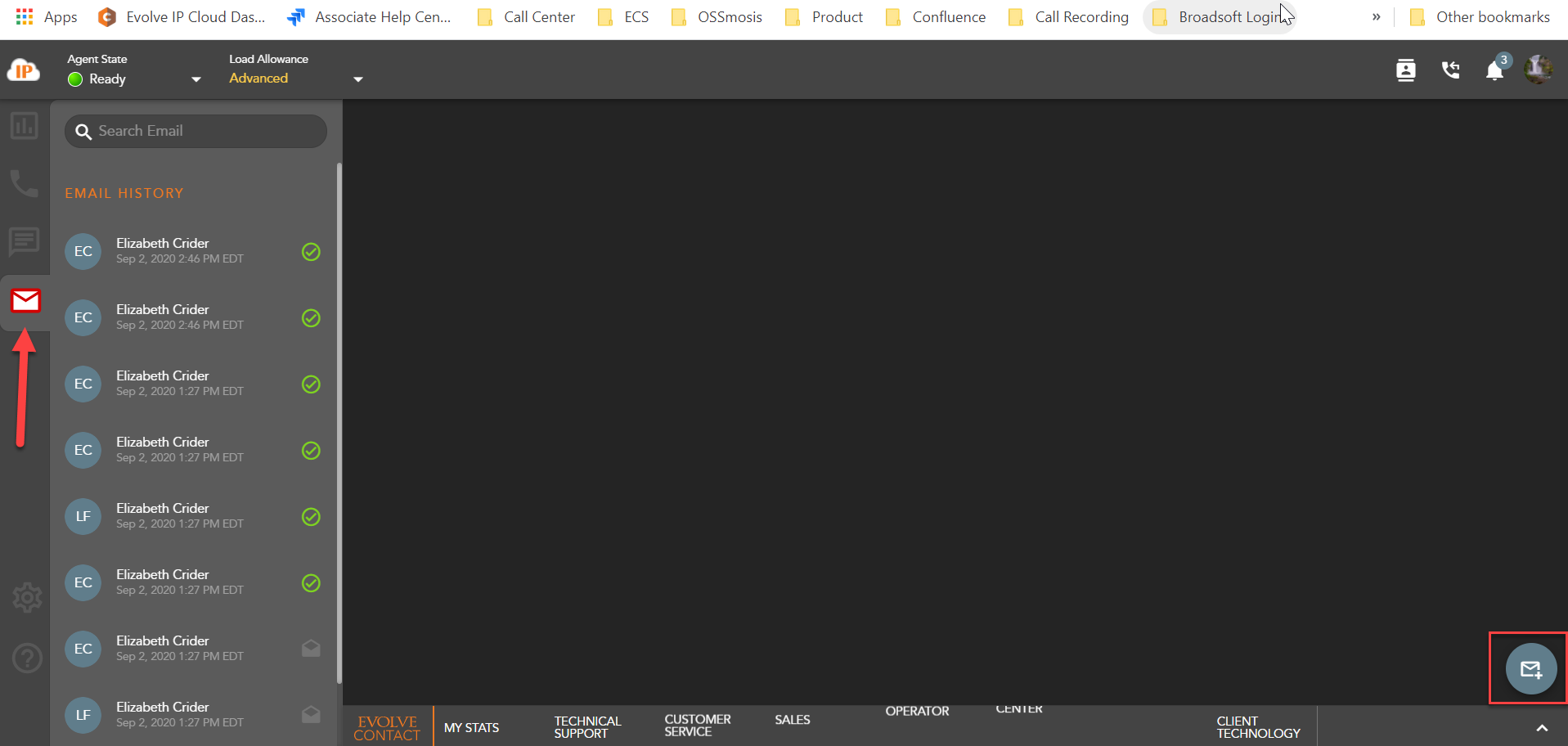Click the compose new email button
This screenshot has width=1568, height=746.
pos(1530,669)
